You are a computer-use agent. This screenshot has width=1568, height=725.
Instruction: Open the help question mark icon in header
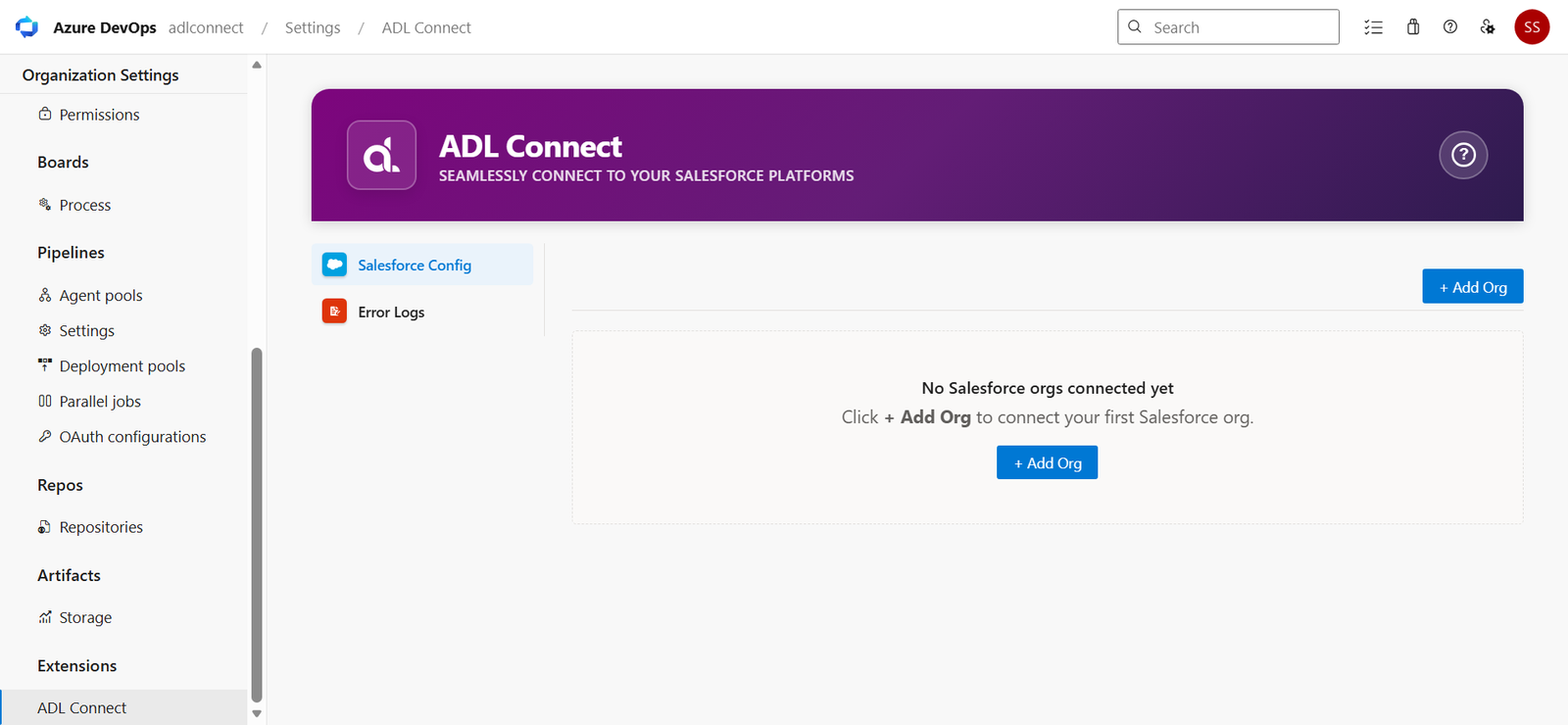[1450, 27]
